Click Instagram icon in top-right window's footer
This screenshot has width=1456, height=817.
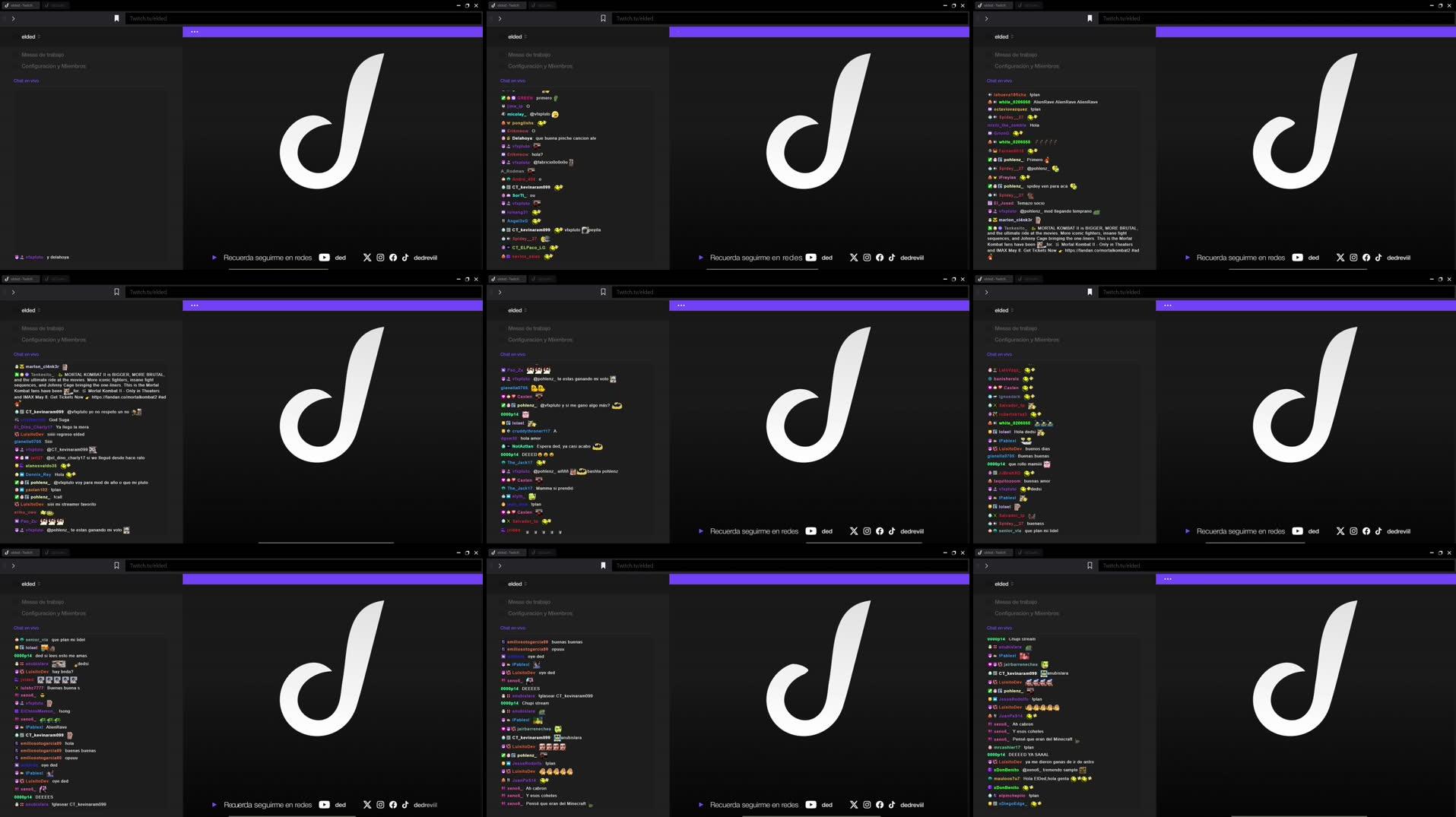click(x=1353, y=258)
